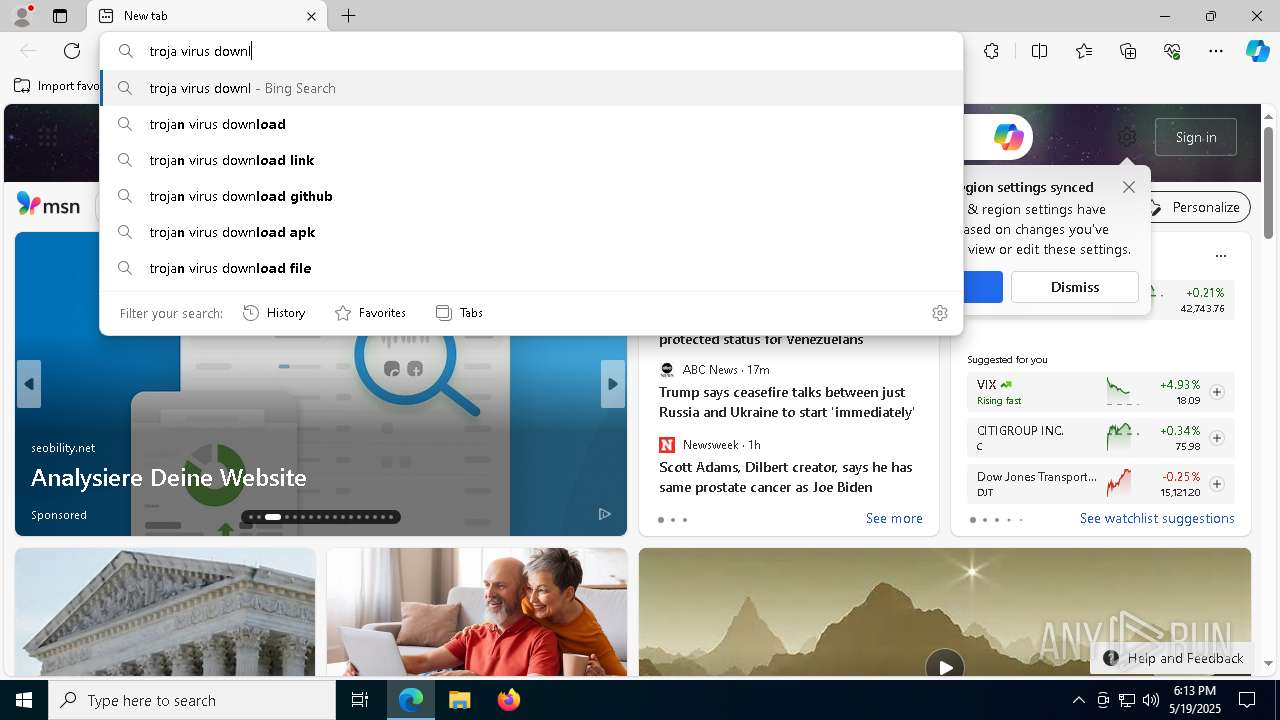
Task: Open File Explorer from taskbar
Action: (x=459, y=700)
